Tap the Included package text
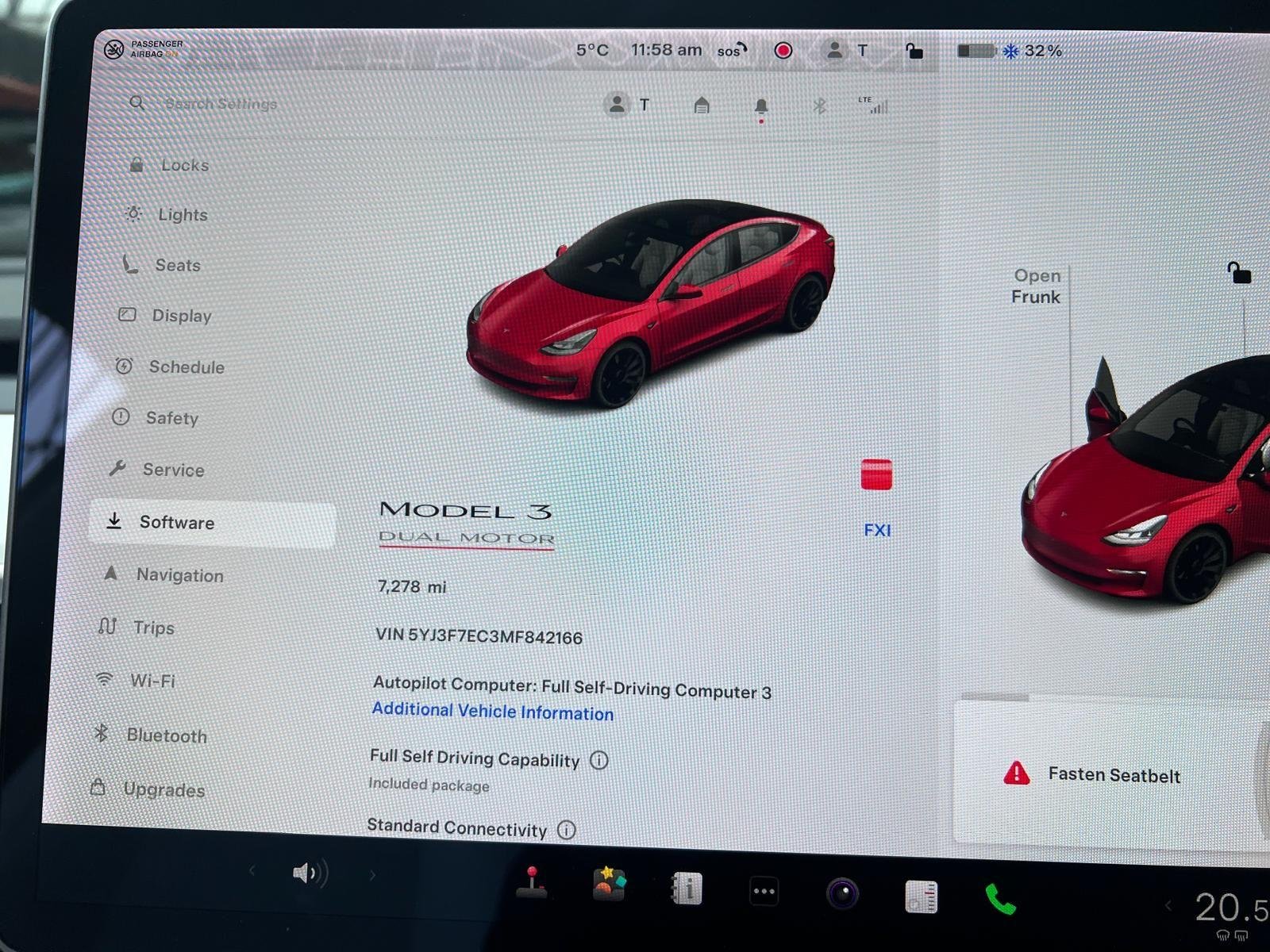Screen dimensions: 1270x952 pos(429,785)
